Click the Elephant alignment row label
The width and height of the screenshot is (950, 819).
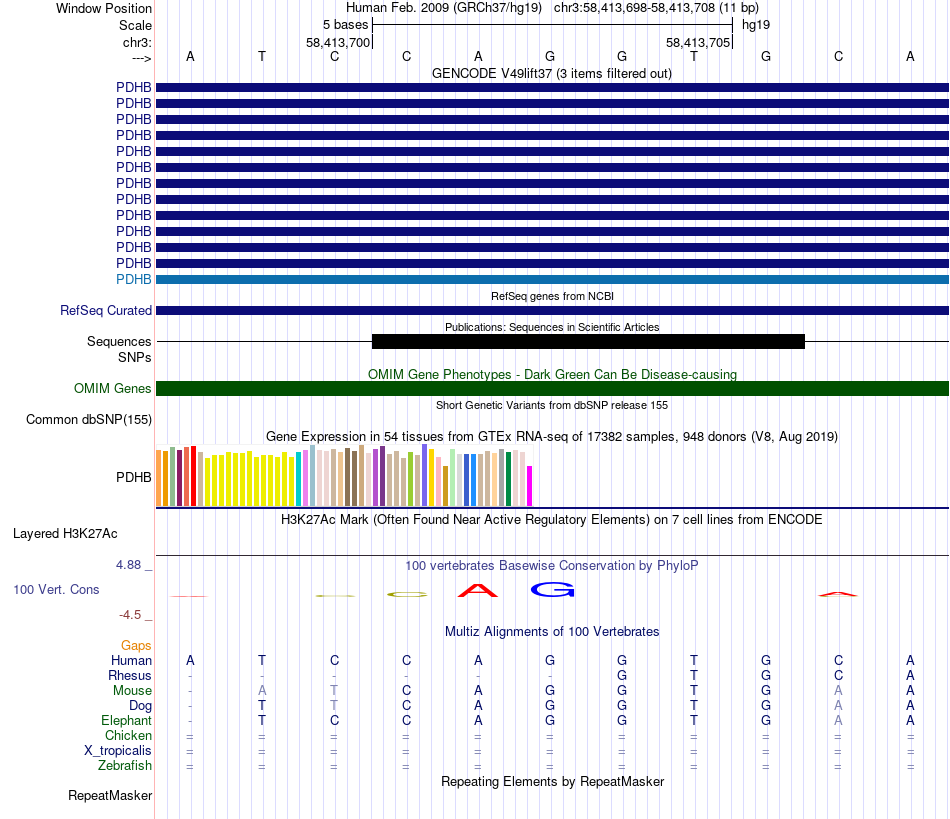(126, 720)
